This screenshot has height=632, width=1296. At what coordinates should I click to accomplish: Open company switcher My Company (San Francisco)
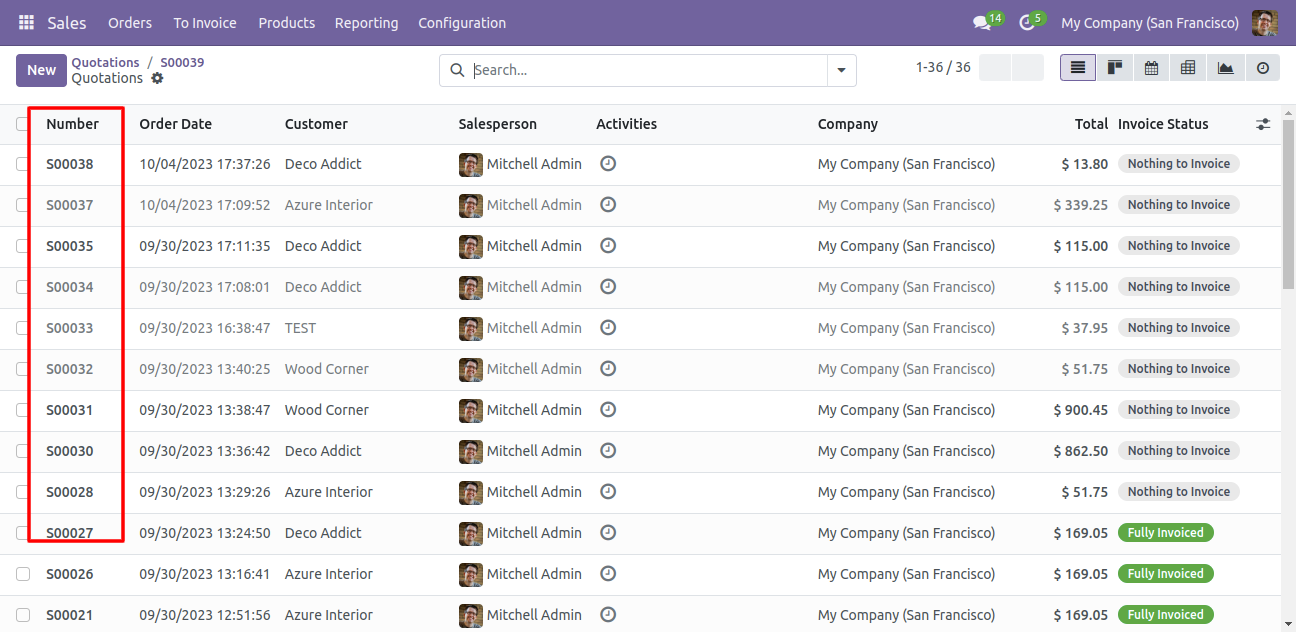pos(1150,22)
